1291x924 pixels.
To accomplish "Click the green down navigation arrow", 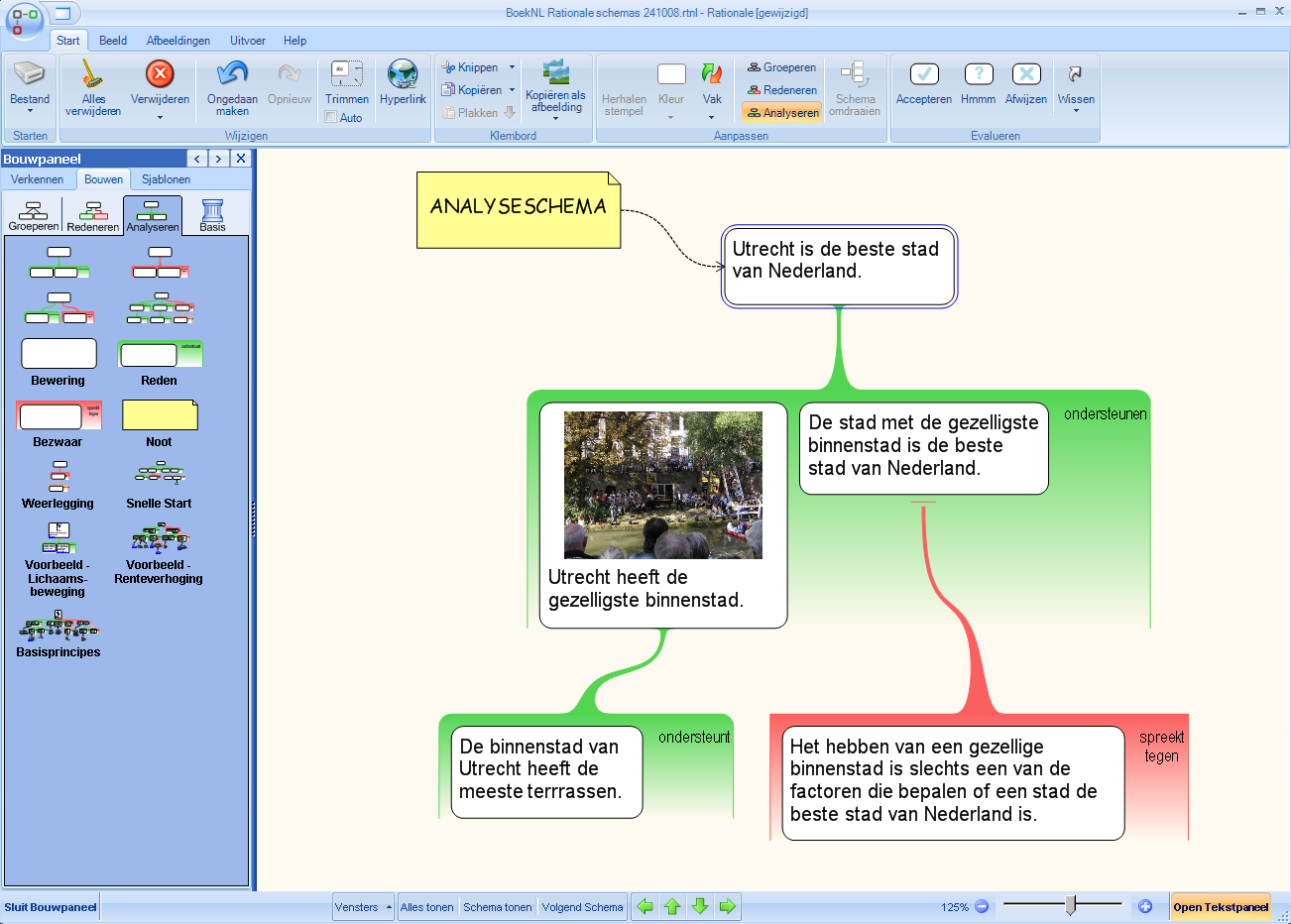I will (700, 906).
